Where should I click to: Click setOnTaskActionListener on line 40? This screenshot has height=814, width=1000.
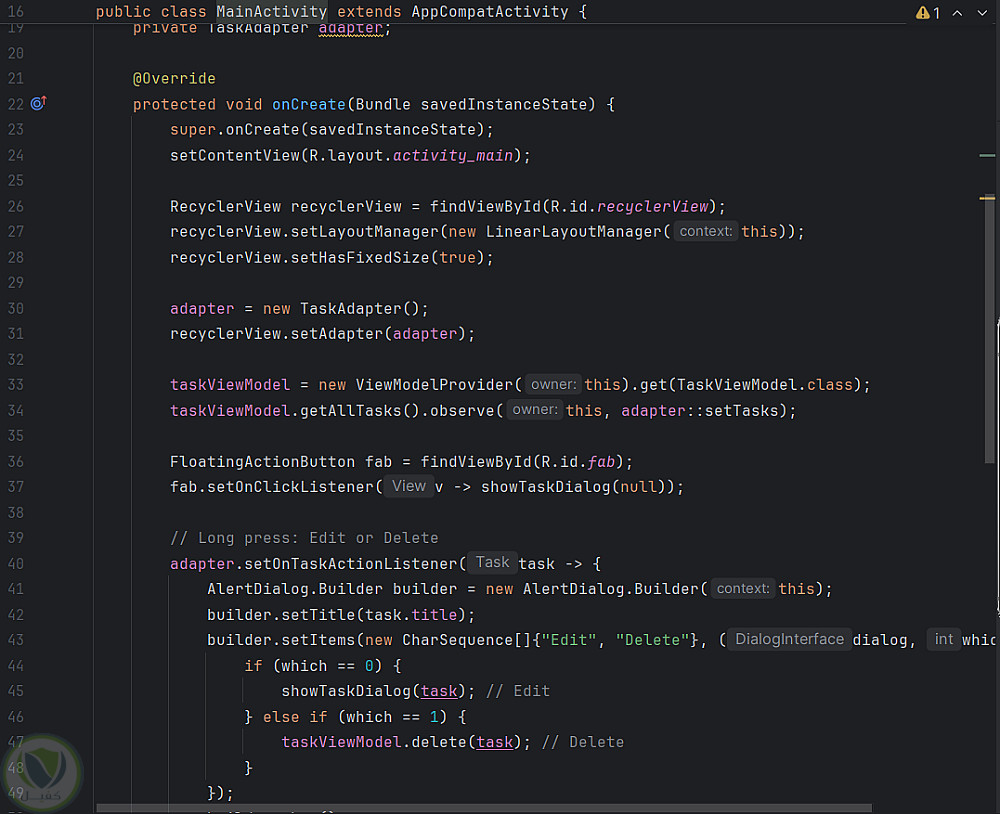click(x=351, y=563)
